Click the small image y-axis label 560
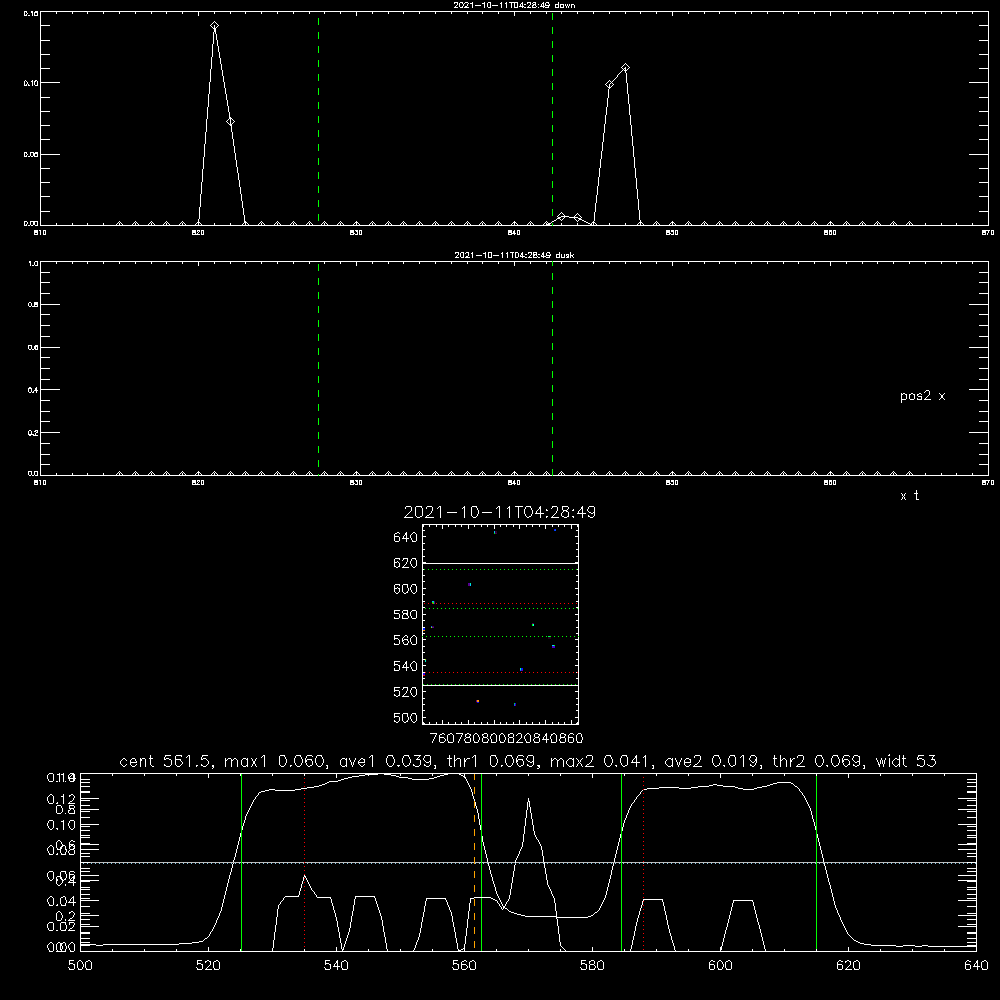1000x1000 pixels. (406, 641)
